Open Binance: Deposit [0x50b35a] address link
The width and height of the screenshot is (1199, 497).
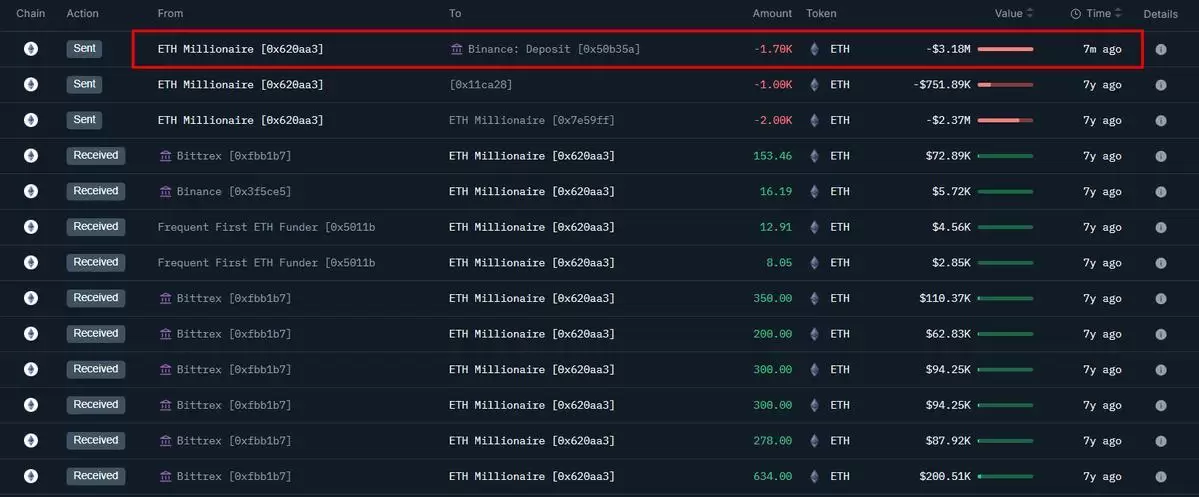pyautogui.click(x=554, y=49)
